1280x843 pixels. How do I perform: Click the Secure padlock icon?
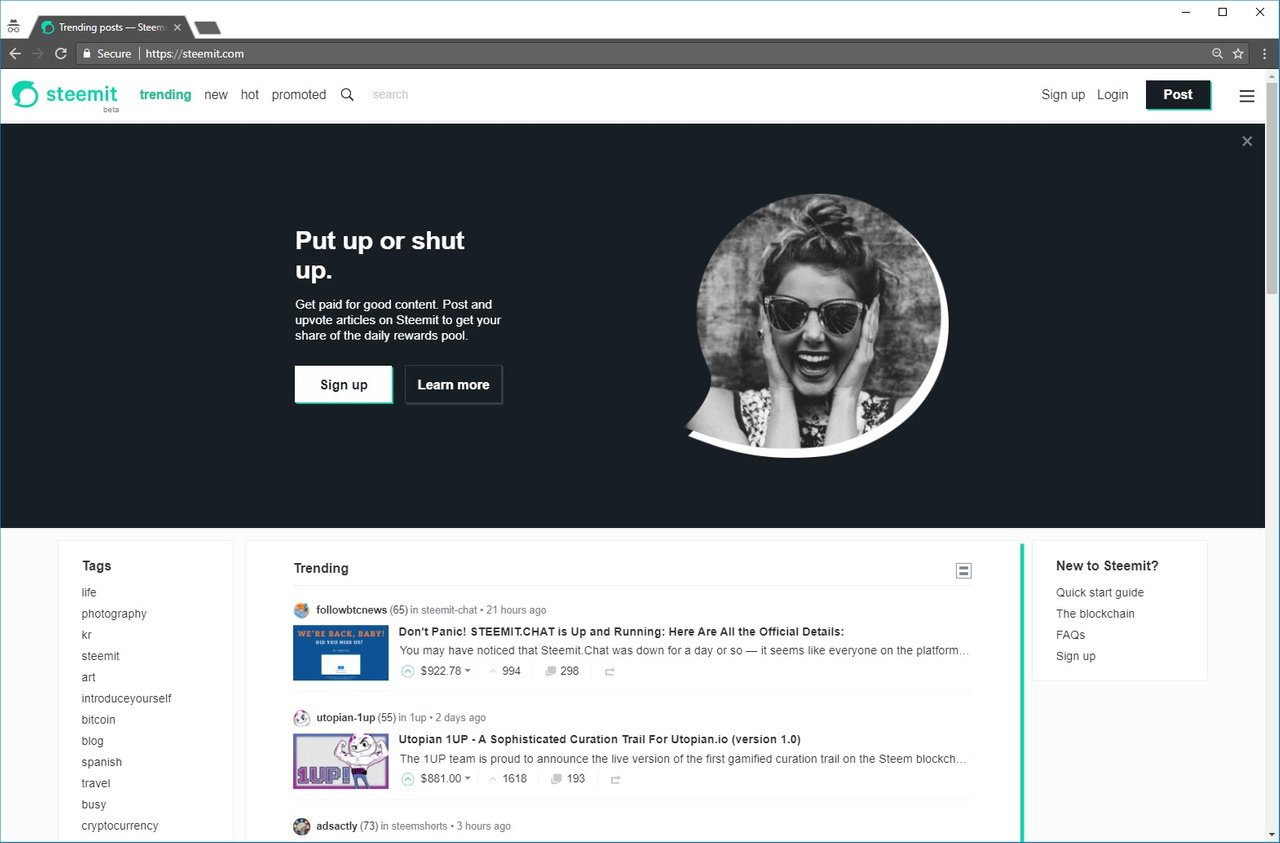point(87,54)
